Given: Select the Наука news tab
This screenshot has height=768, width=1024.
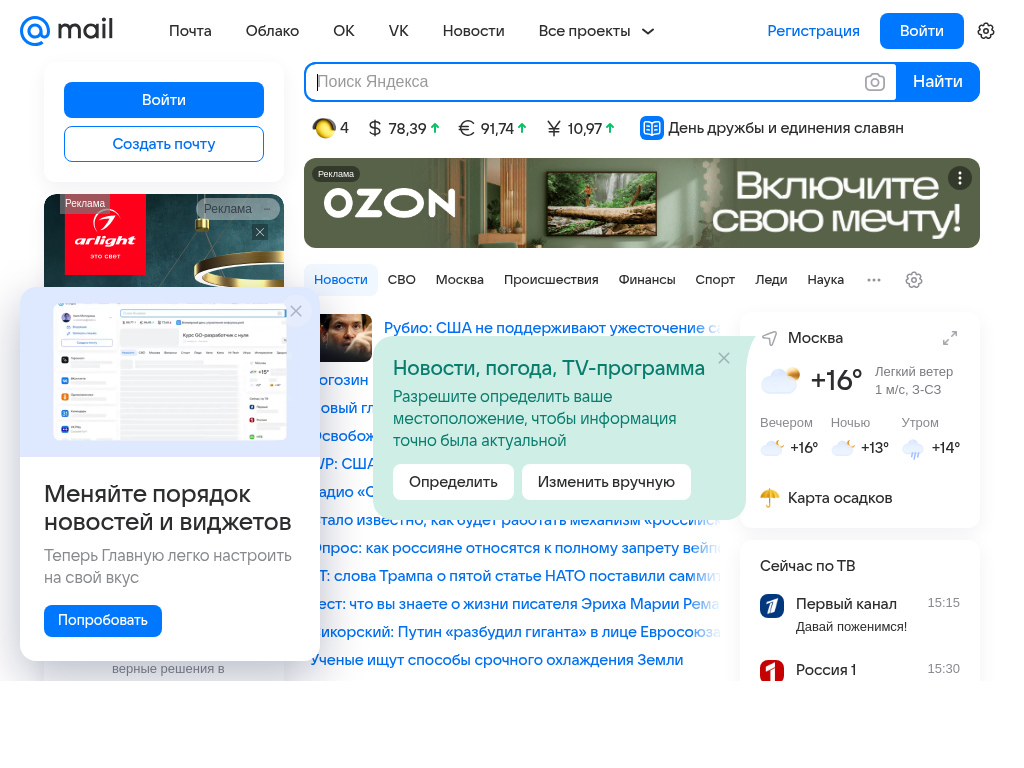Looking at the screenshot, I should 825,280.
